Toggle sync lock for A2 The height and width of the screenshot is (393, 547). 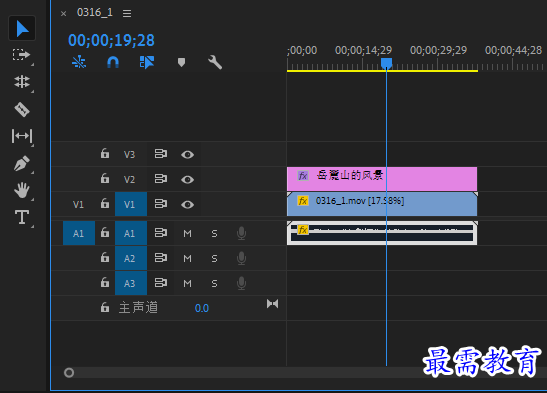[161, 257]
